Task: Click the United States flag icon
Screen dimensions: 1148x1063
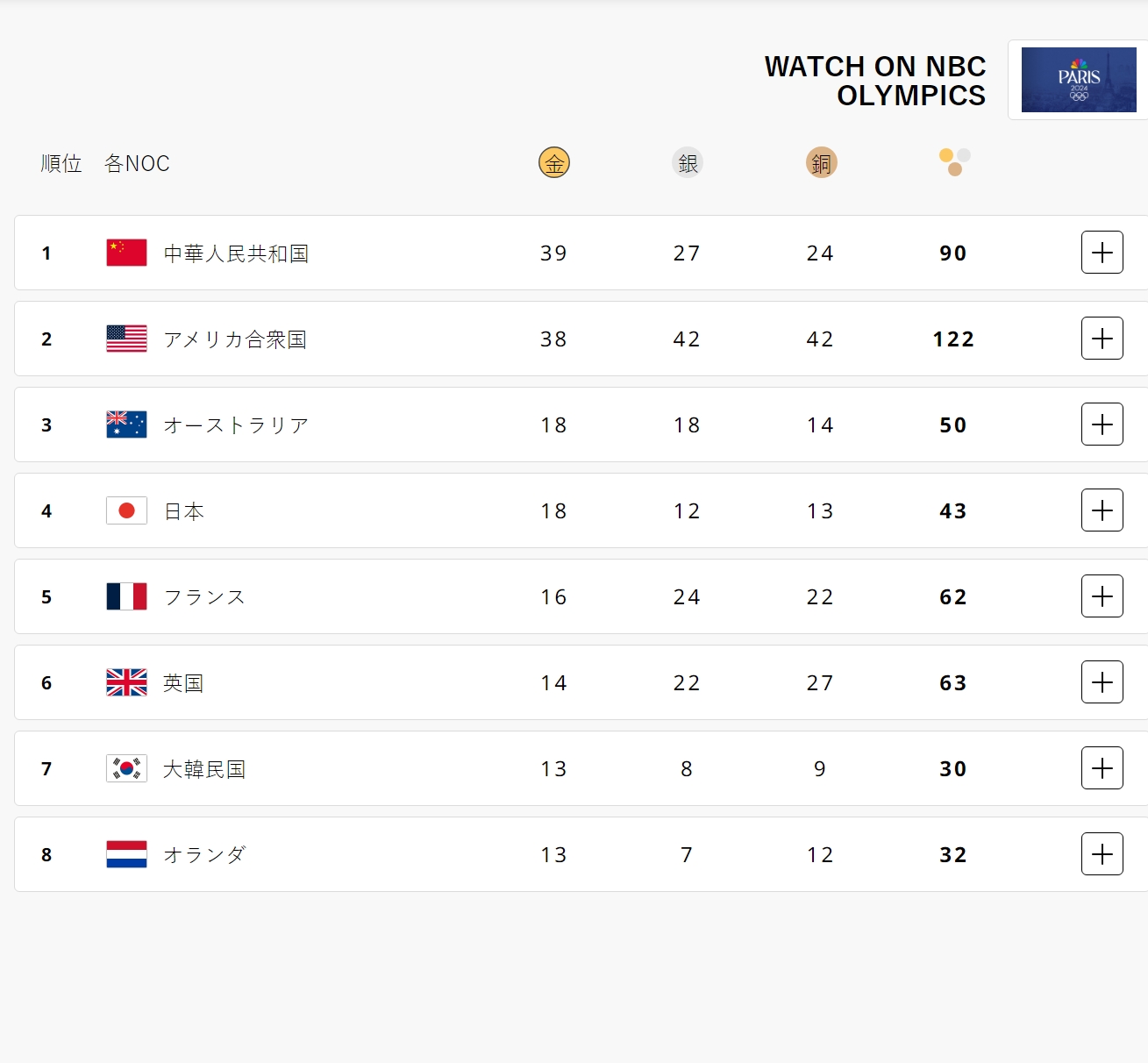Action: point(126,339)
